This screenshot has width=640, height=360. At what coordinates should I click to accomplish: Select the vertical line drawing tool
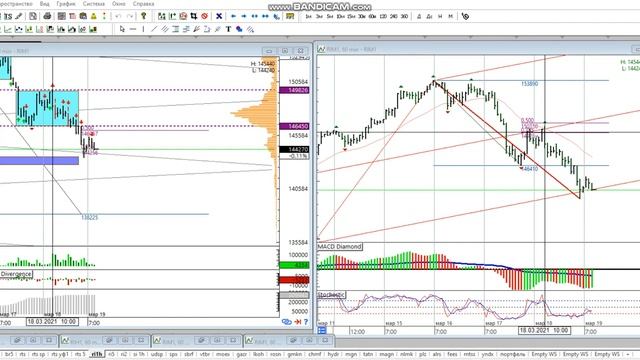[x=143, y=29]
